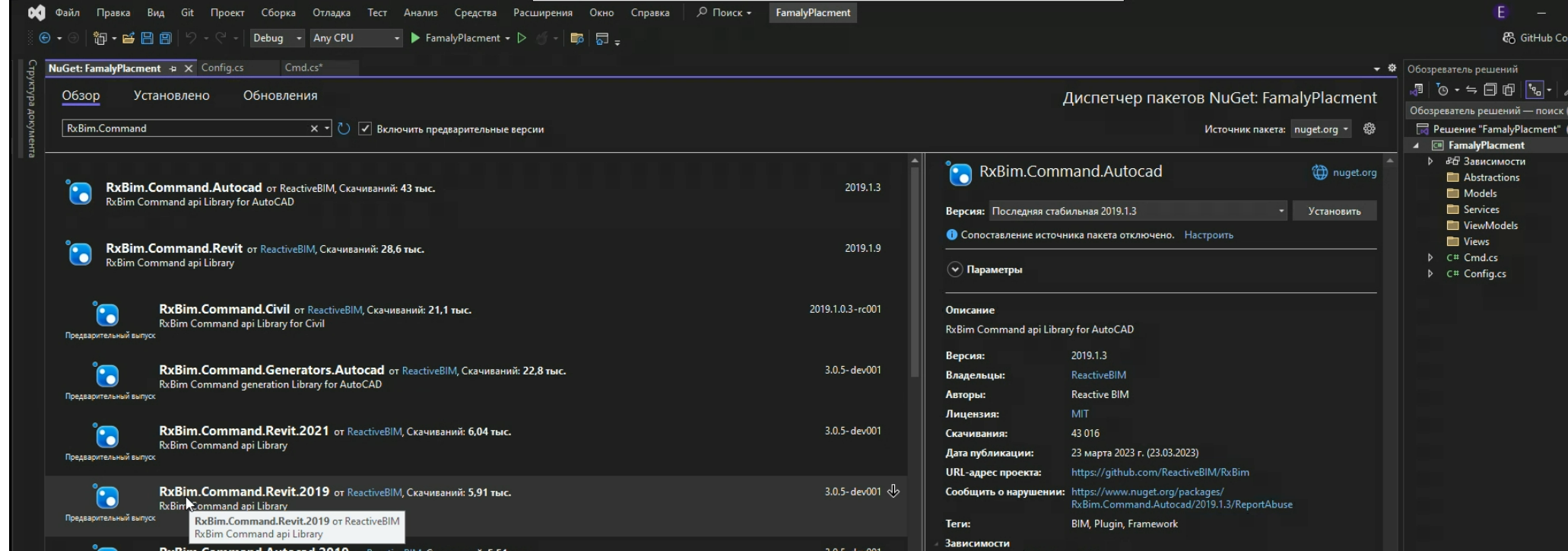The image size is (1568, 551).
Task: Open package source settings gear icon
Action: 1370,129
